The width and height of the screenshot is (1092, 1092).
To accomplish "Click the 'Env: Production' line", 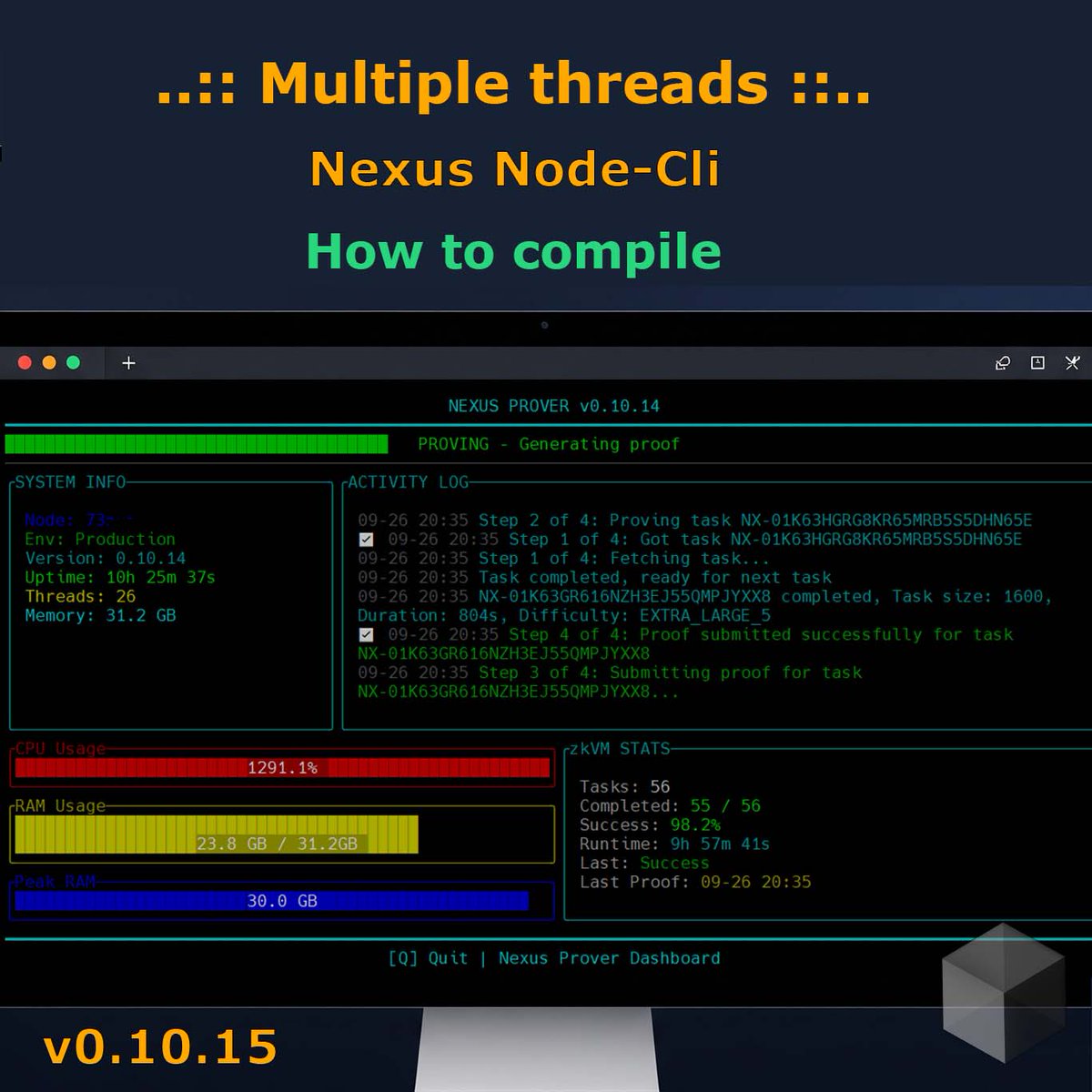I will pyautogui.click(x=100, y=540).
